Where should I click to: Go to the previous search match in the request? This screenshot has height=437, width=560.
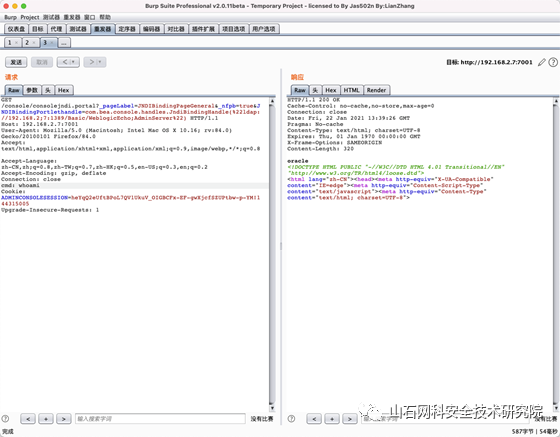click(x=28, y=419)
